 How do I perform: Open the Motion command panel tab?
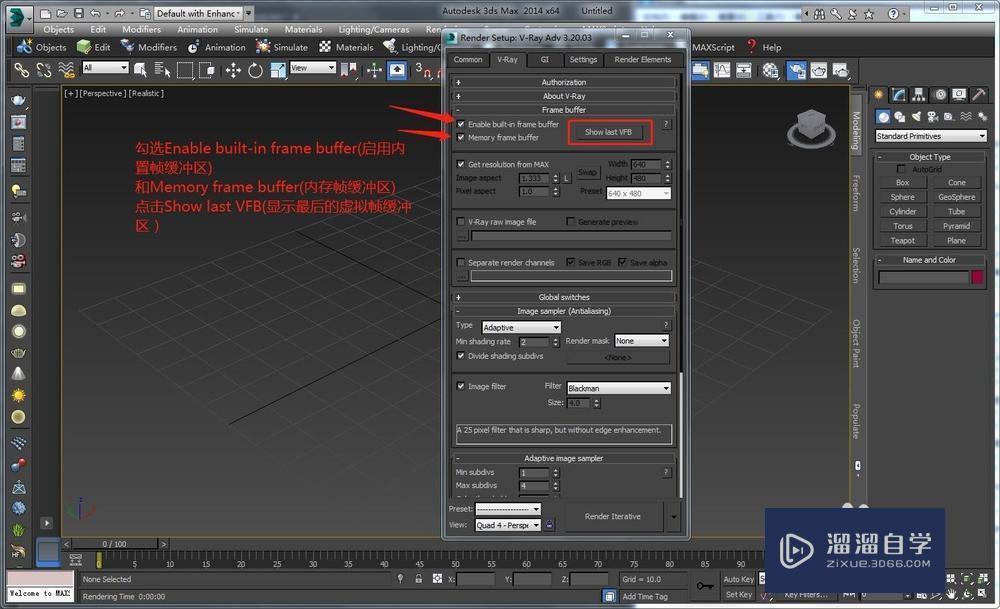coord(939,95)
